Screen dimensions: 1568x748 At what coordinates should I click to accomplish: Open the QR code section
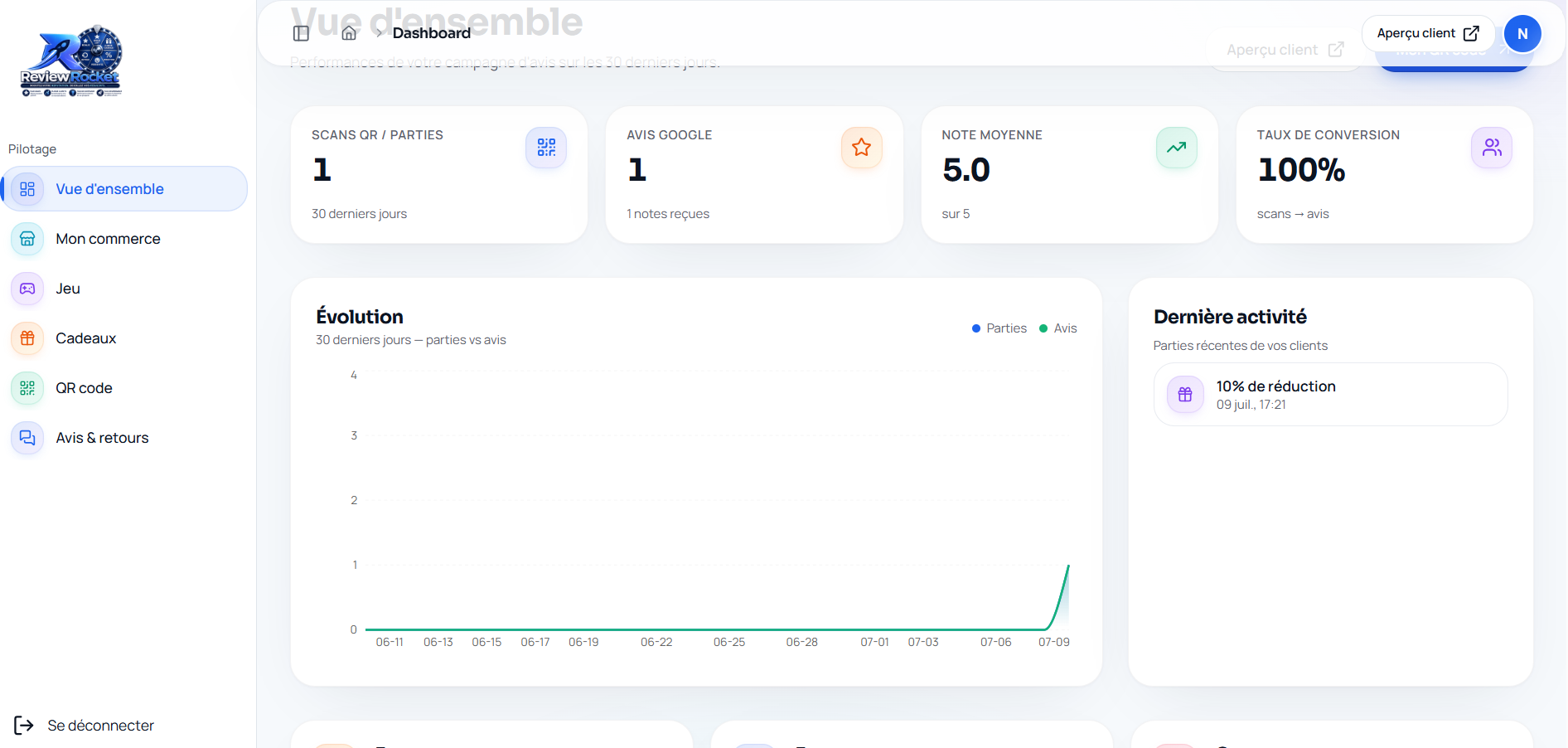coord(124,388)
